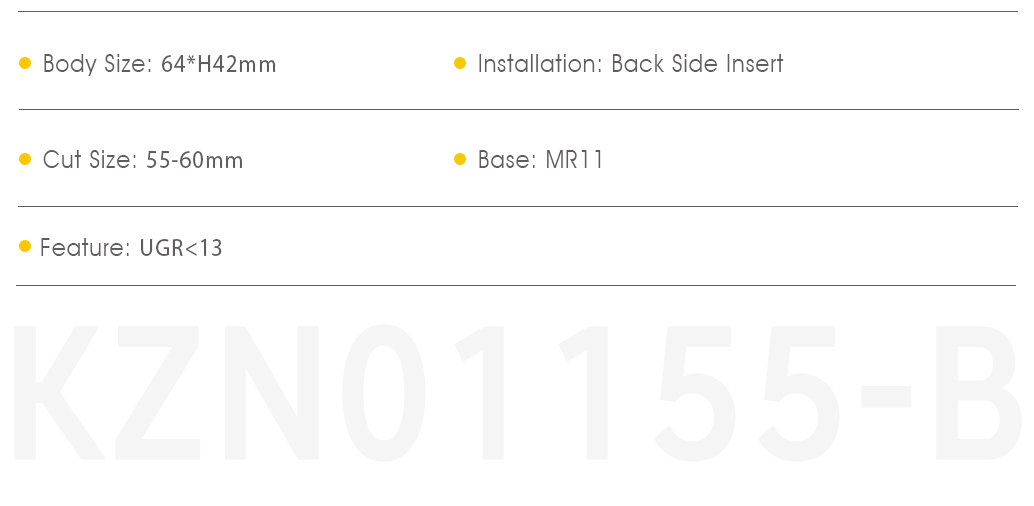Click the yellow bullet before Base
The height and width of the screenshot is (506, 1034).
460,159
